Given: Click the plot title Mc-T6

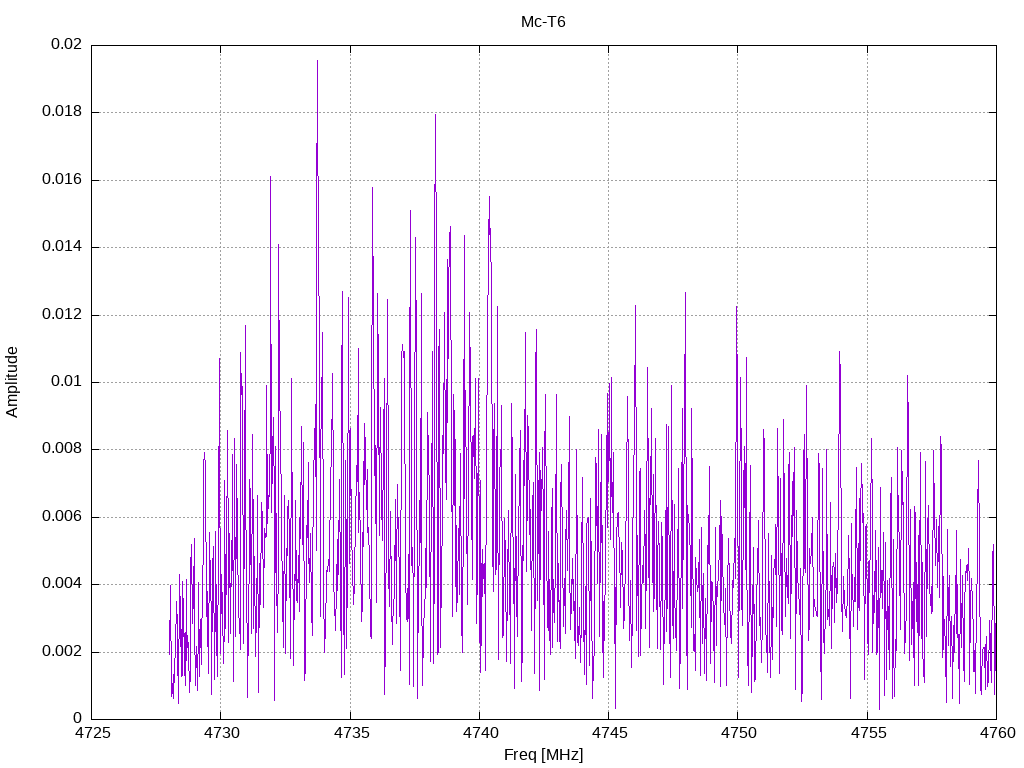Looking at the screenshot, I should point(543,22).
